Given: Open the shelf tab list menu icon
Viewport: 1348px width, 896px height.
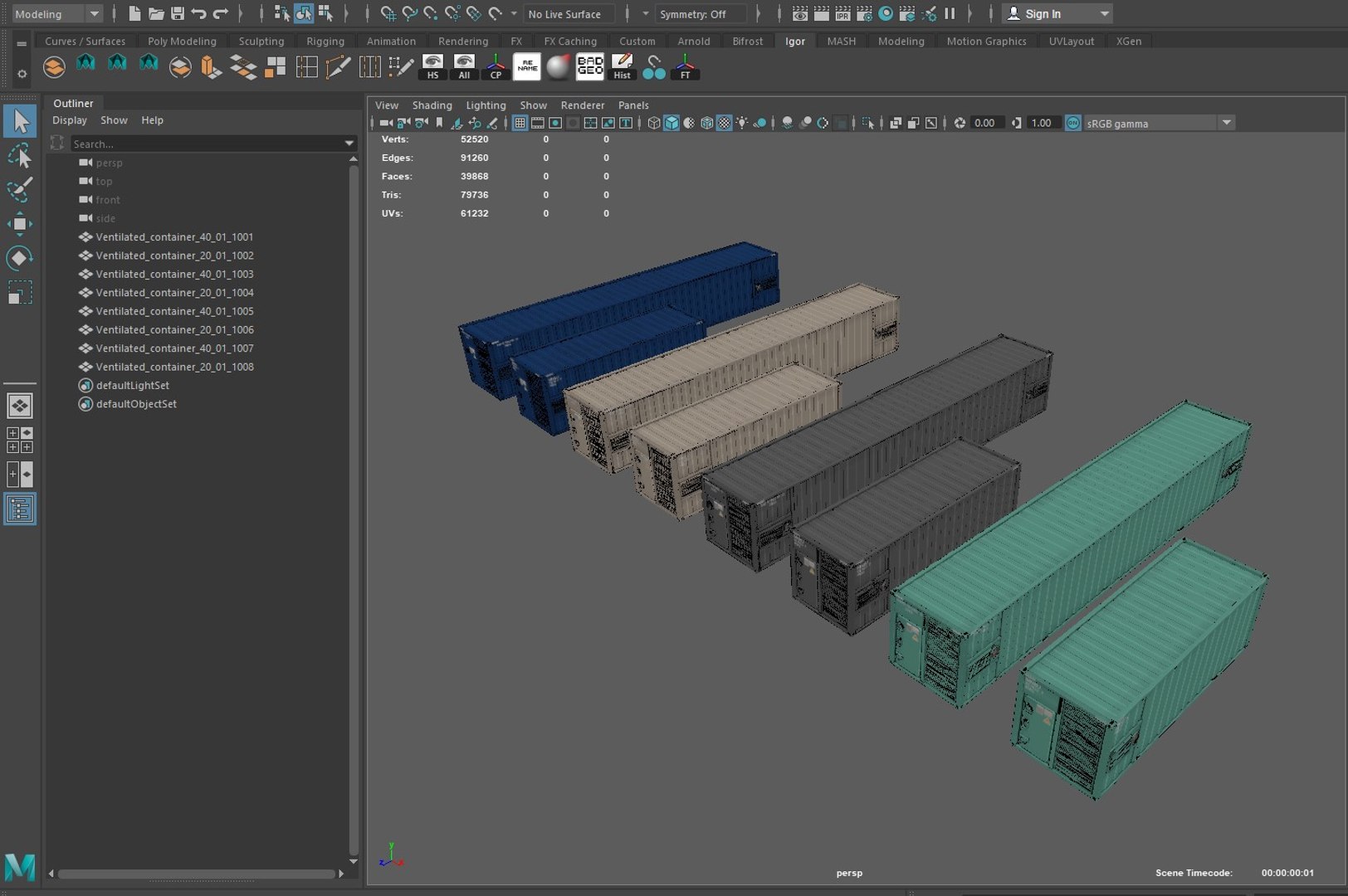Looking at the screenshot, I should [22, 43].
